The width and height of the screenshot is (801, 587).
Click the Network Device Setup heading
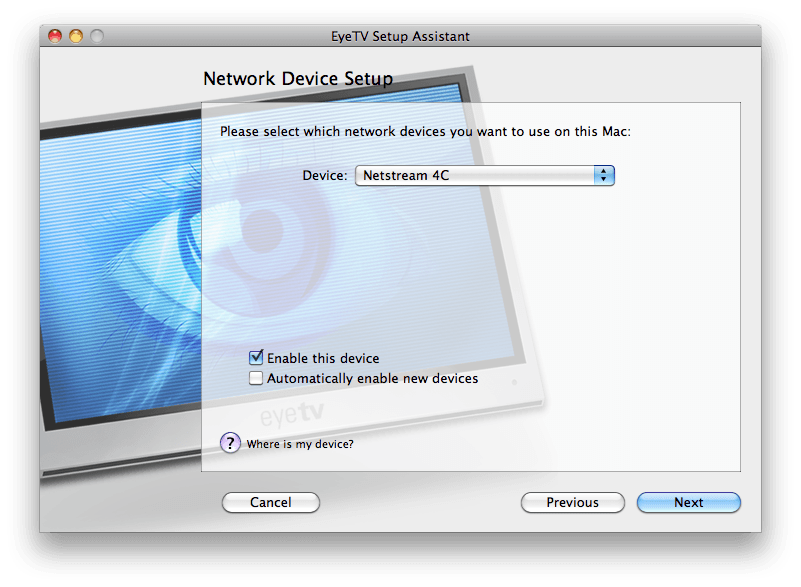(x=297, y=78)
